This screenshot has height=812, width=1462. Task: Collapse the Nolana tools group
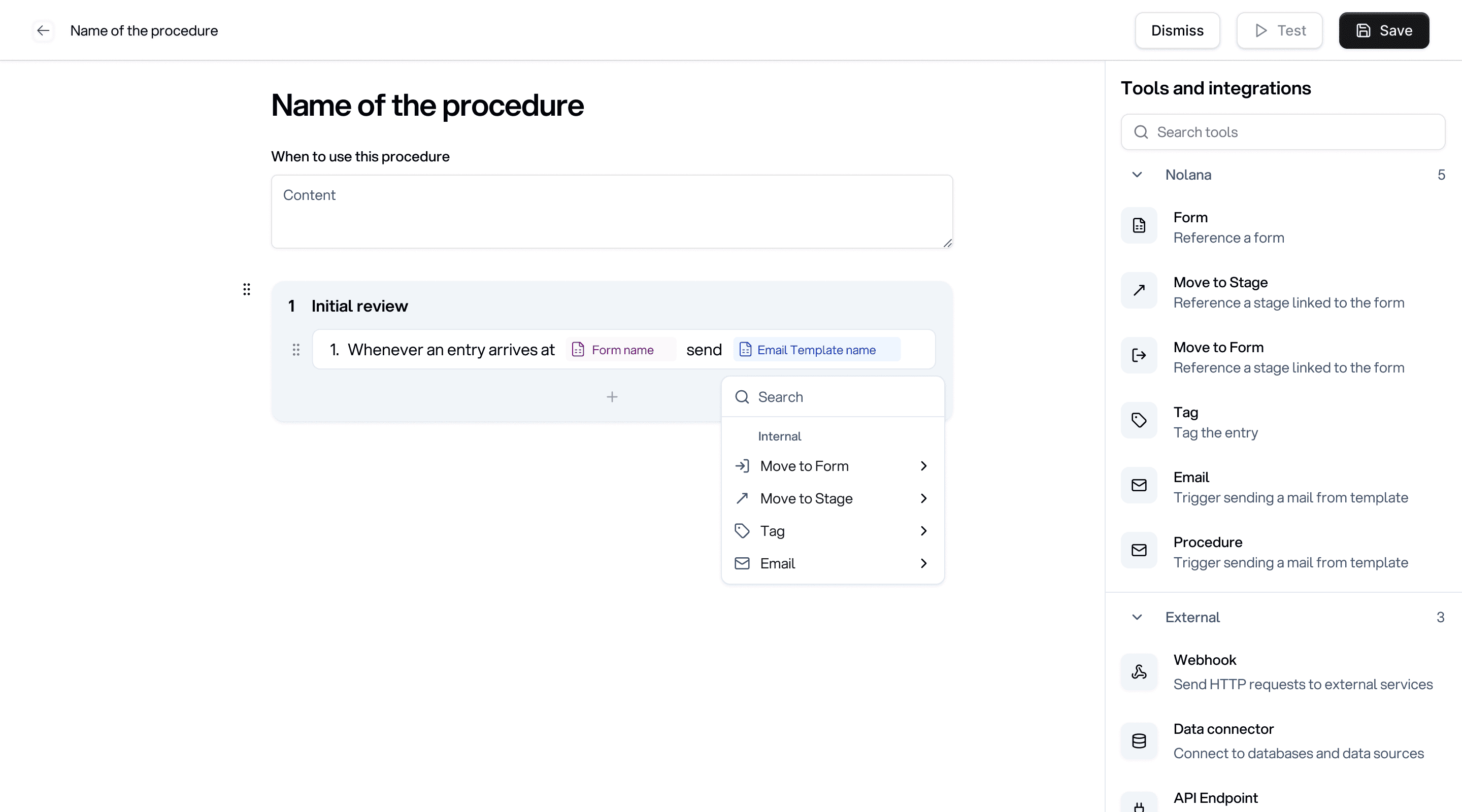(1137, 175)
